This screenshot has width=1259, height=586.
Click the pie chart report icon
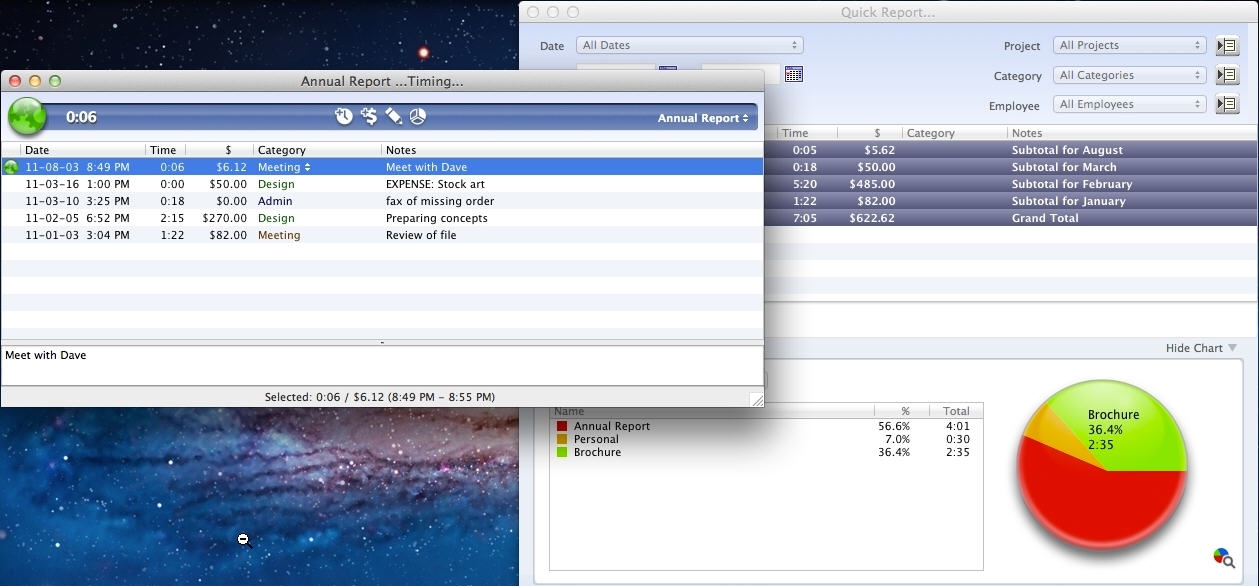click(417, 116)
